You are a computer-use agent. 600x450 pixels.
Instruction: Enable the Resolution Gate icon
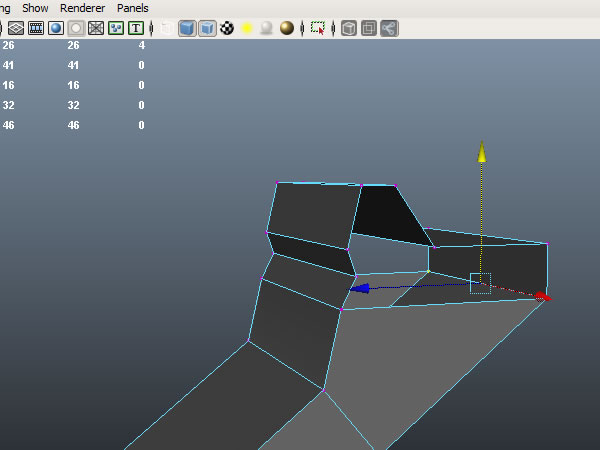(x=55, y=28)
